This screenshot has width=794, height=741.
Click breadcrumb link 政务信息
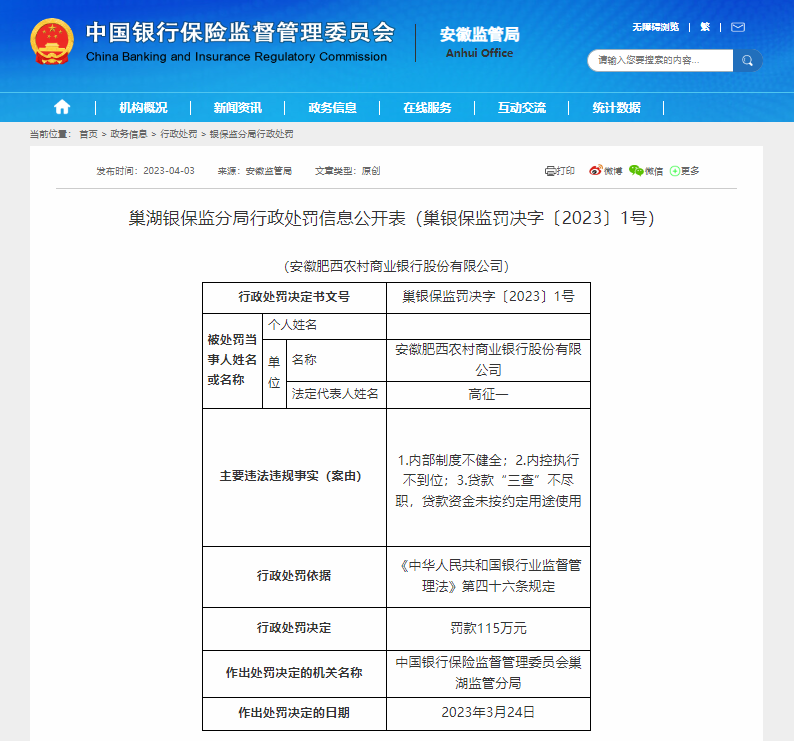click(129, 134)
